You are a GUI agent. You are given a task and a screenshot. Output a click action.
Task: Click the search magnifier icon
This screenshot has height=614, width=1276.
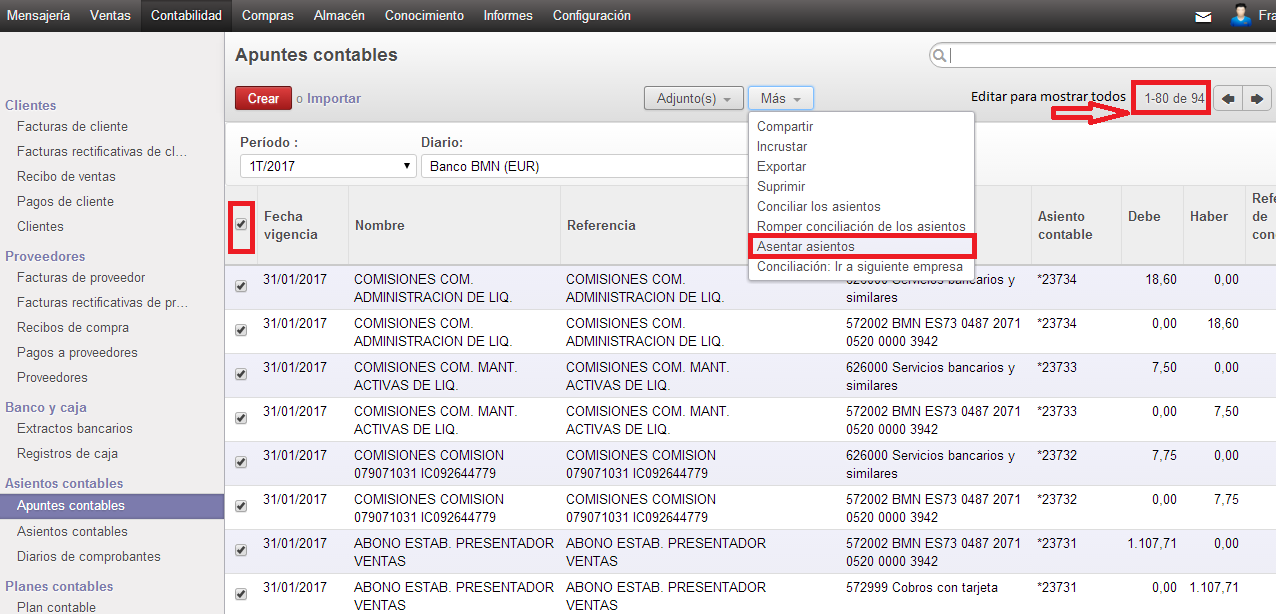[939, 56]
